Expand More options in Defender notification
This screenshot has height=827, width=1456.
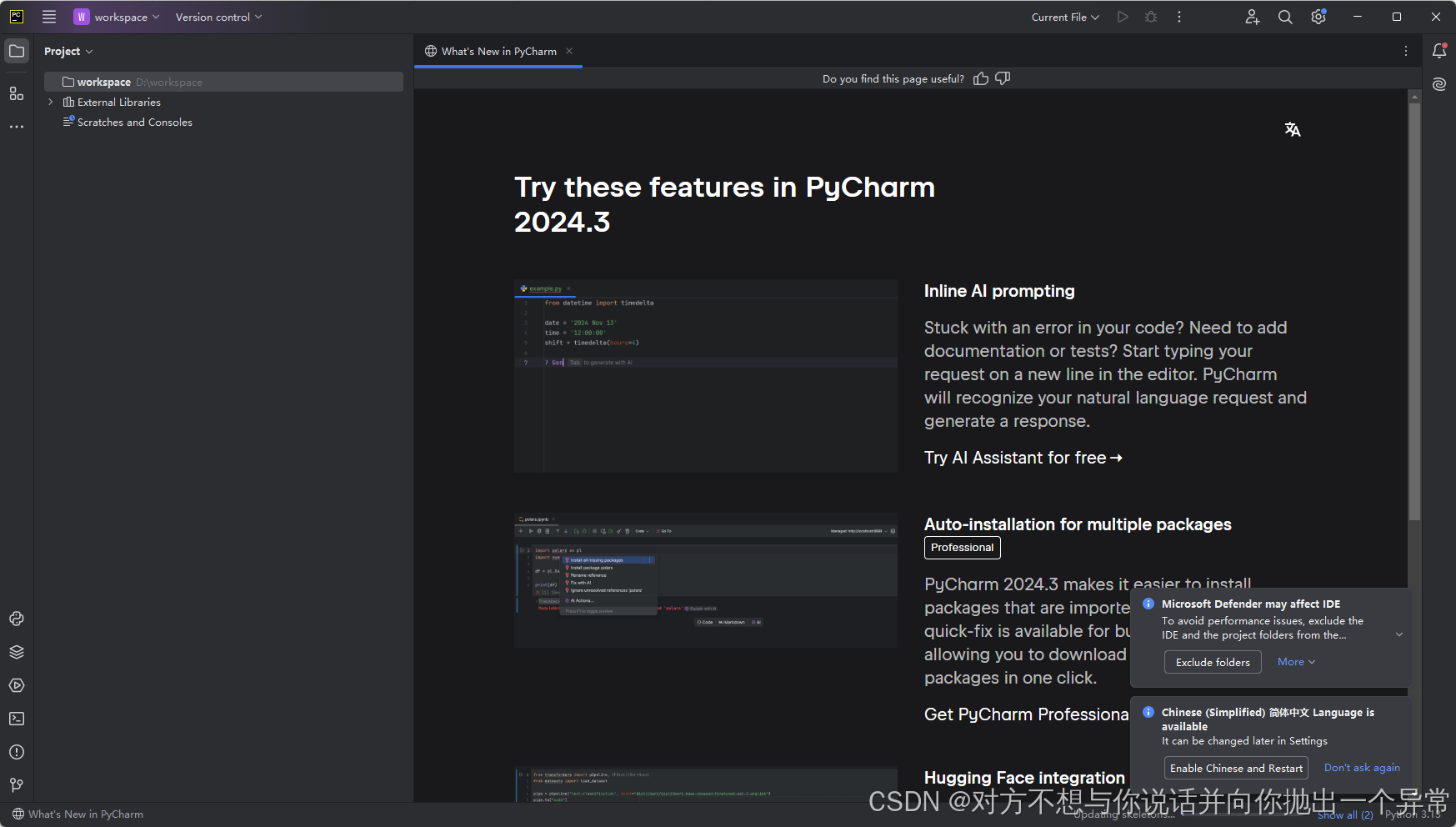coord(1296,662)
